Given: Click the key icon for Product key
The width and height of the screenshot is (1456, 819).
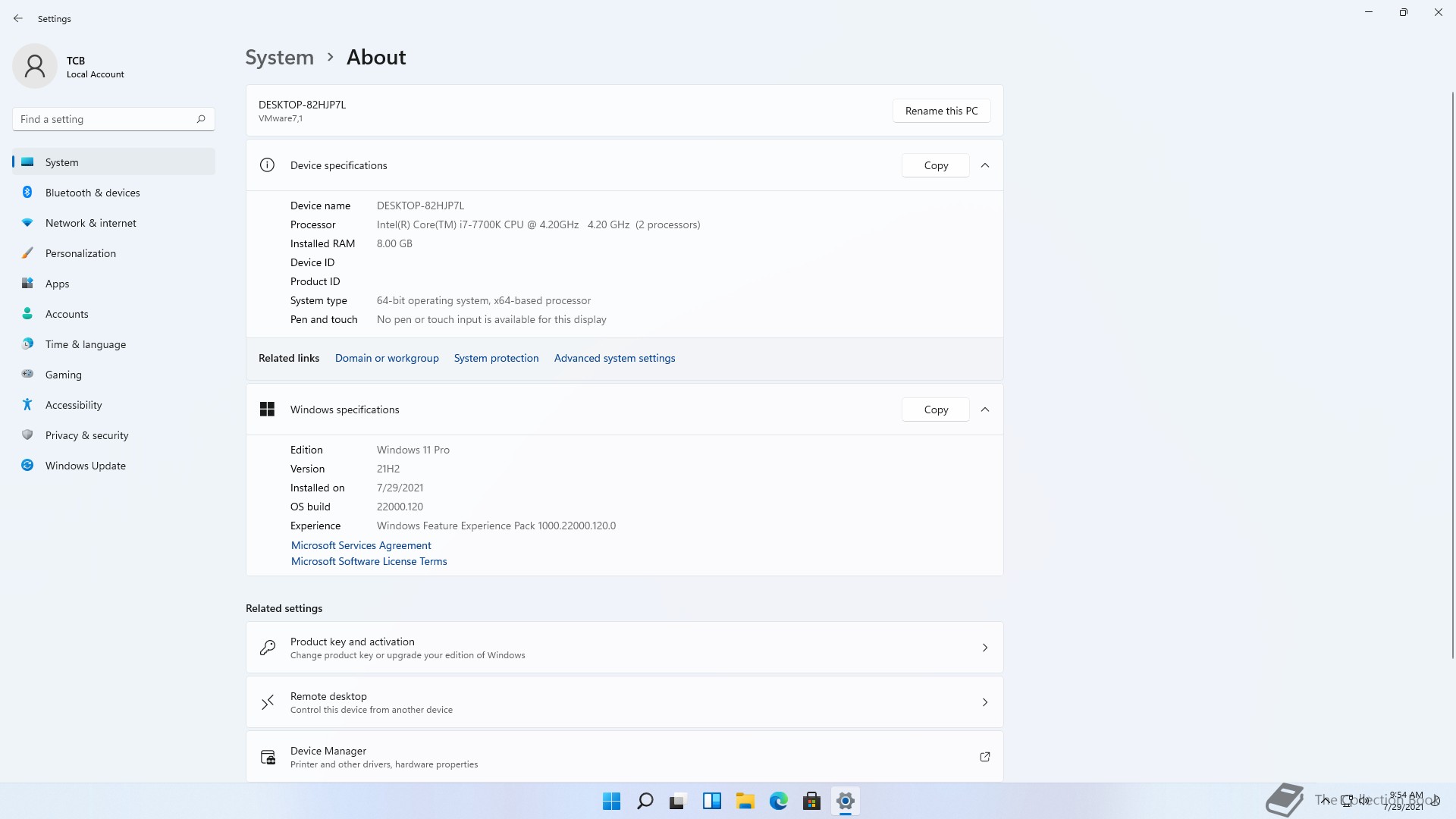Looking at the screenshot, I should click(x=268, y=648).
